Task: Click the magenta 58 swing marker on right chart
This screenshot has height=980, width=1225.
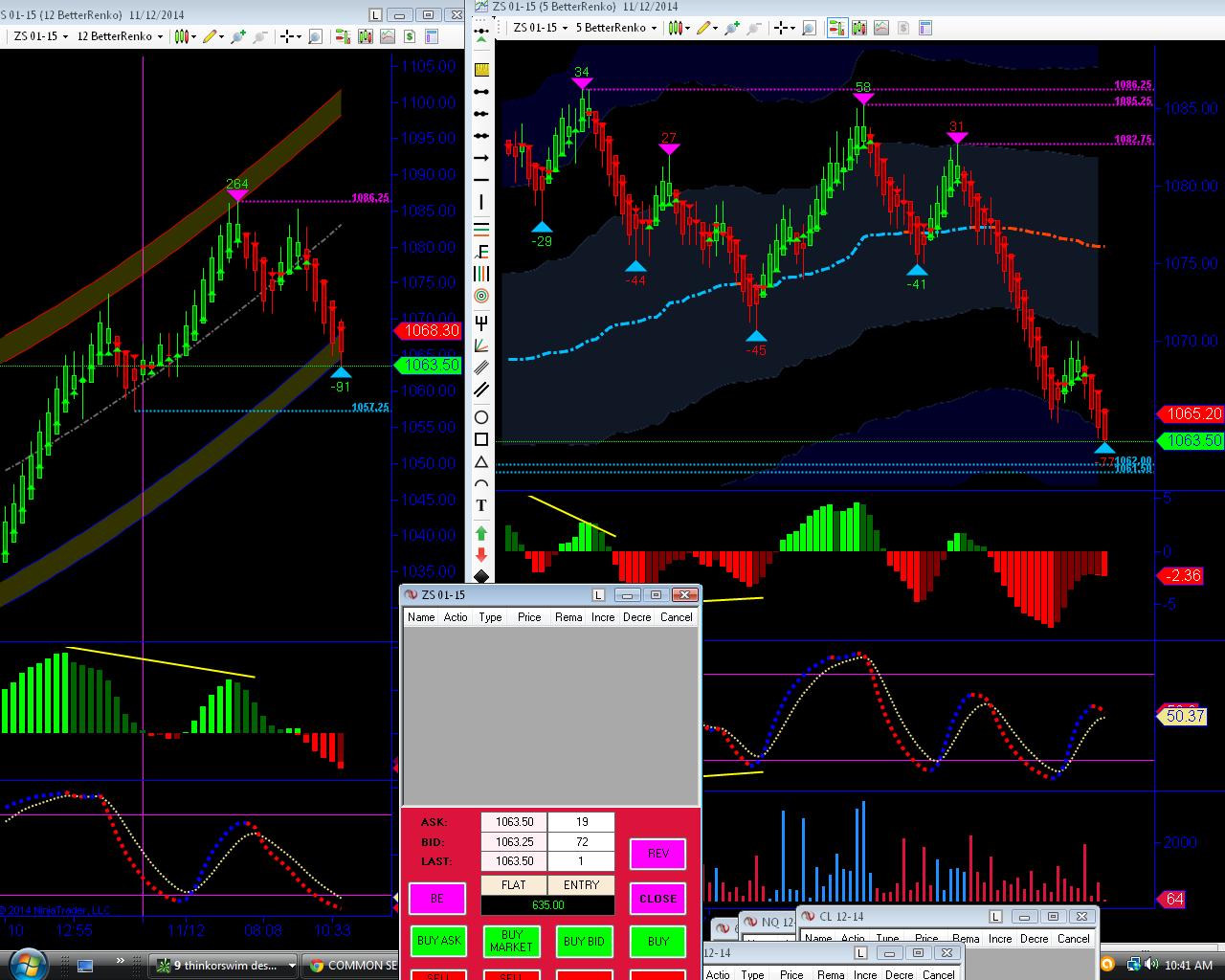Action: (x=863, y=99)
